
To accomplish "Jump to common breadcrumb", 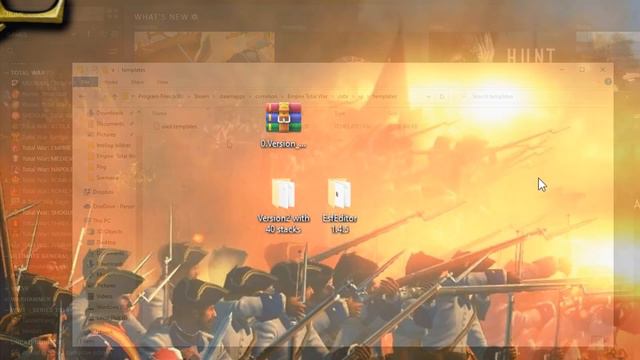I will (x=266, y=97).
